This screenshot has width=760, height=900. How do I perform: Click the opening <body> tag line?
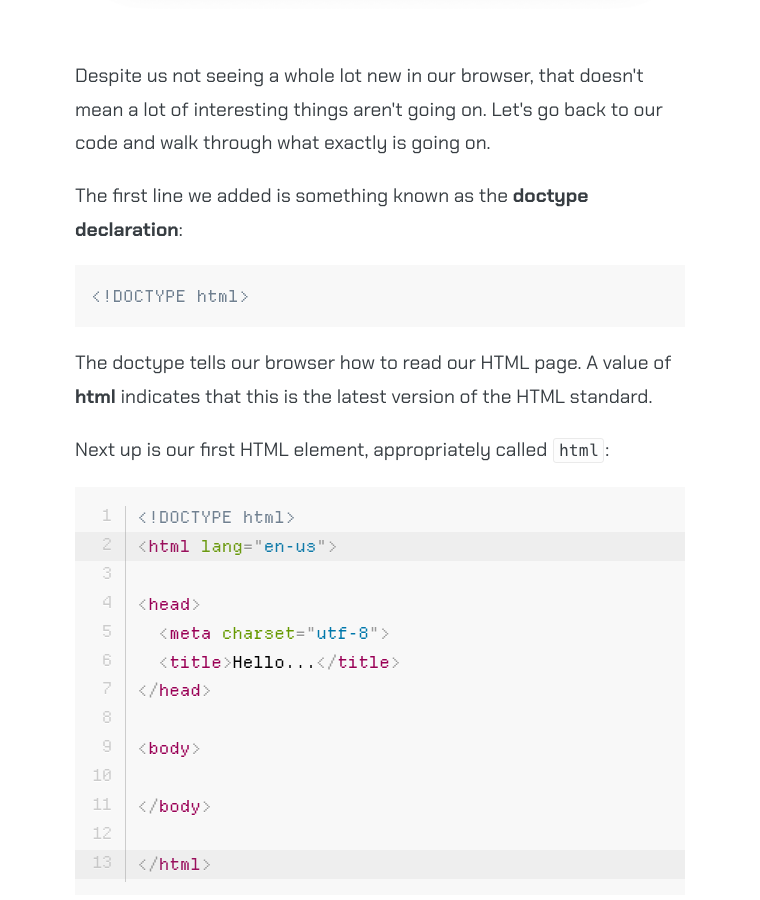169,748
